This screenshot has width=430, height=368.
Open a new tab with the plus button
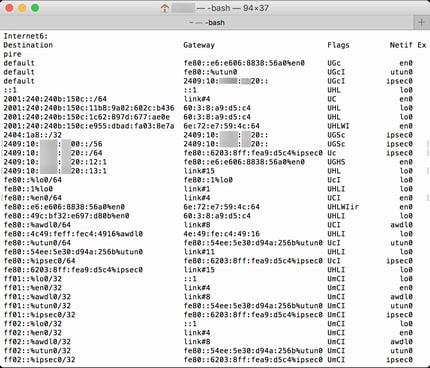coord(421,23)
